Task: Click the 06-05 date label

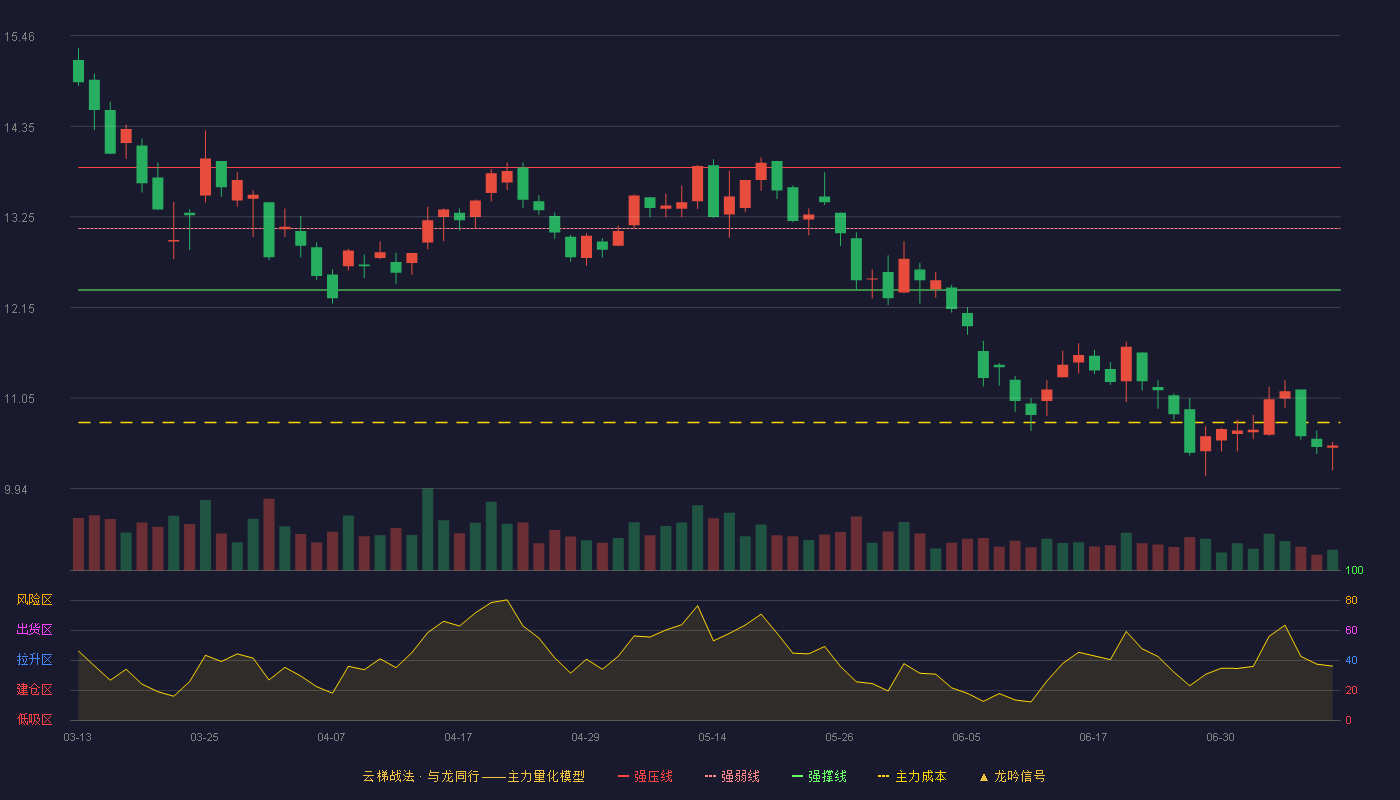Action: (x=966, y=737)
